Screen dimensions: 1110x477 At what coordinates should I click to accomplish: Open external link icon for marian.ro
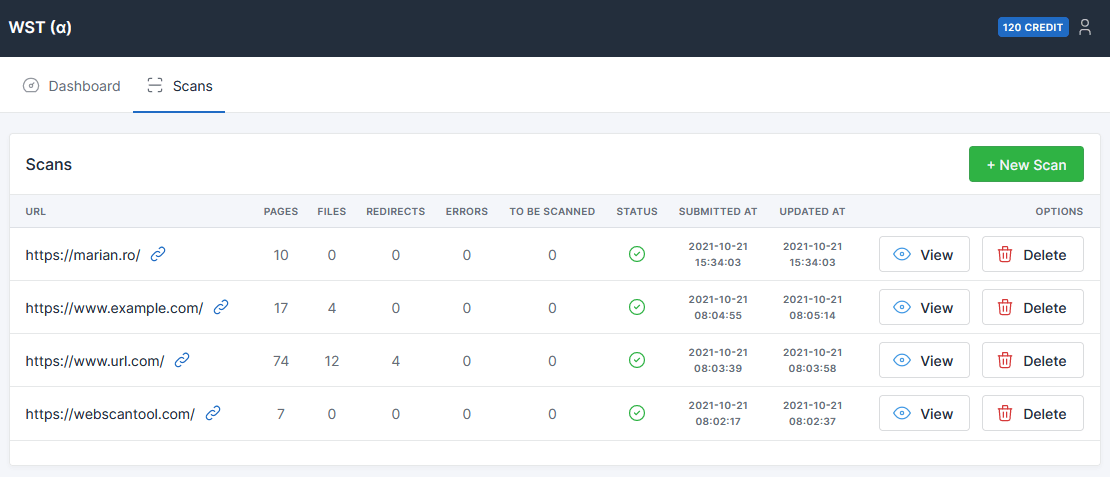click(158, 254)
